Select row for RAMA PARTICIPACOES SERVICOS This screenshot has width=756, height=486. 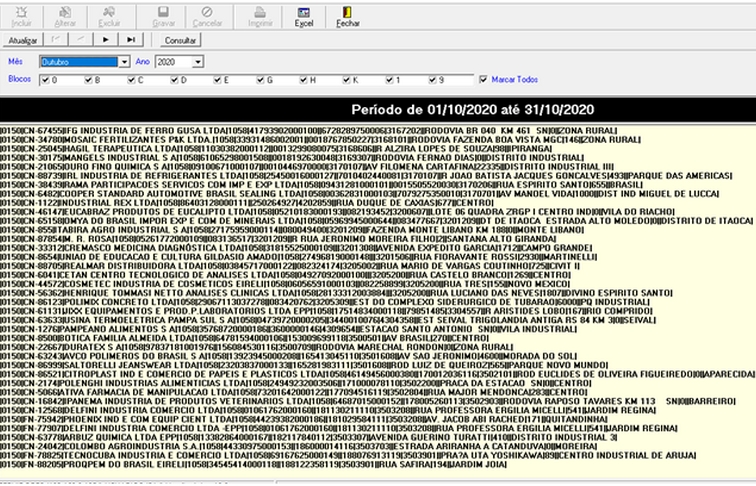click(x=321, y=185)
